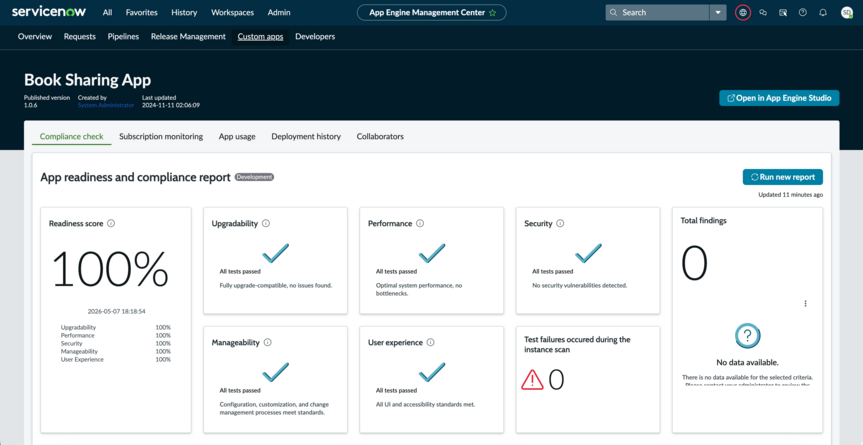Viewport: 863px width, 445px height.
Task: Click the info icon next to Upgradability
Action: tap(266, 223)
